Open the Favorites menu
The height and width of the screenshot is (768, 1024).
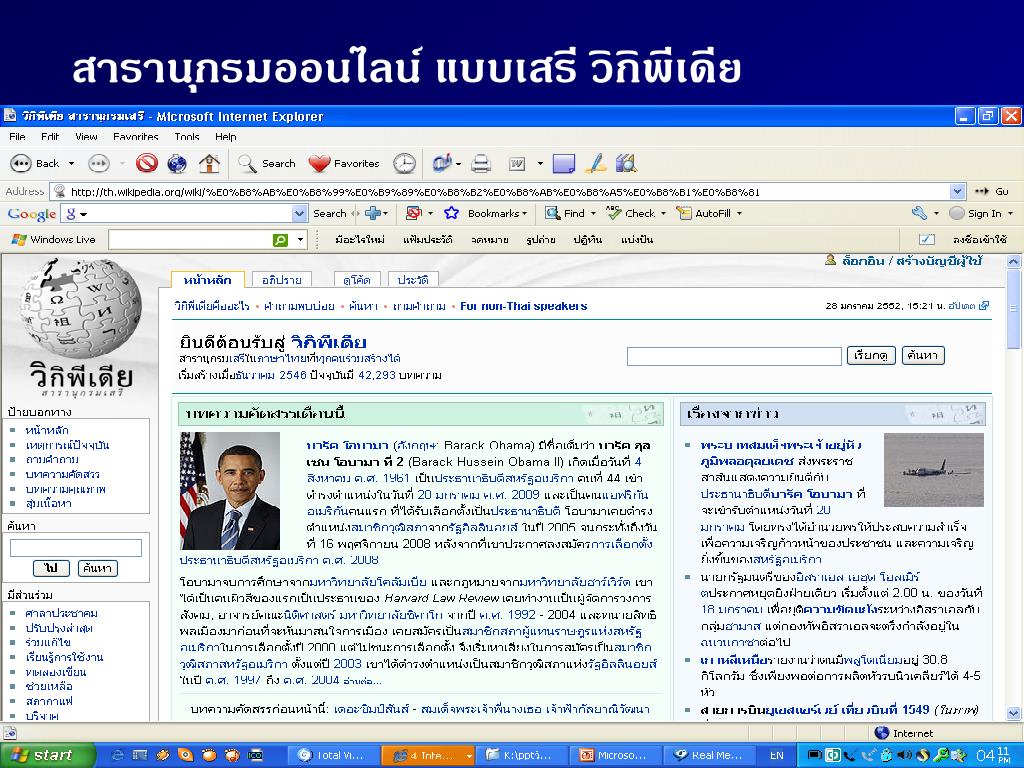point(135,136)
